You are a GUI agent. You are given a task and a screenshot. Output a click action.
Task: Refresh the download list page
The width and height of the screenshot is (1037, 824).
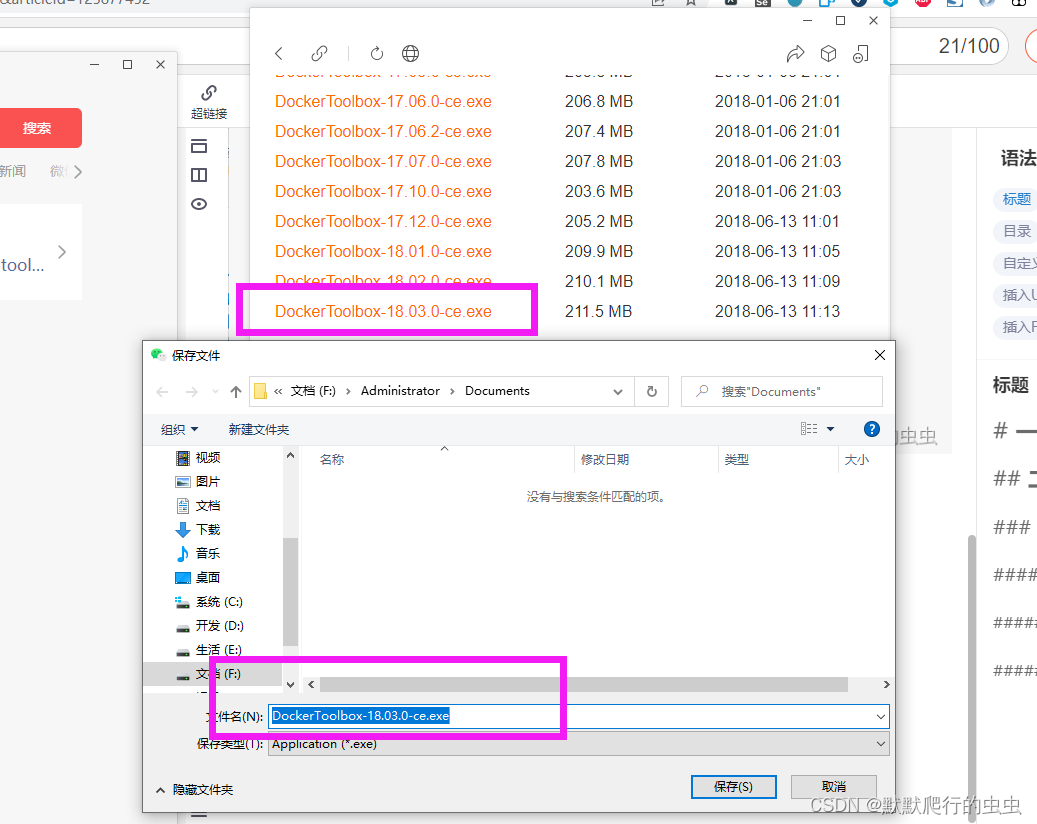376,54
